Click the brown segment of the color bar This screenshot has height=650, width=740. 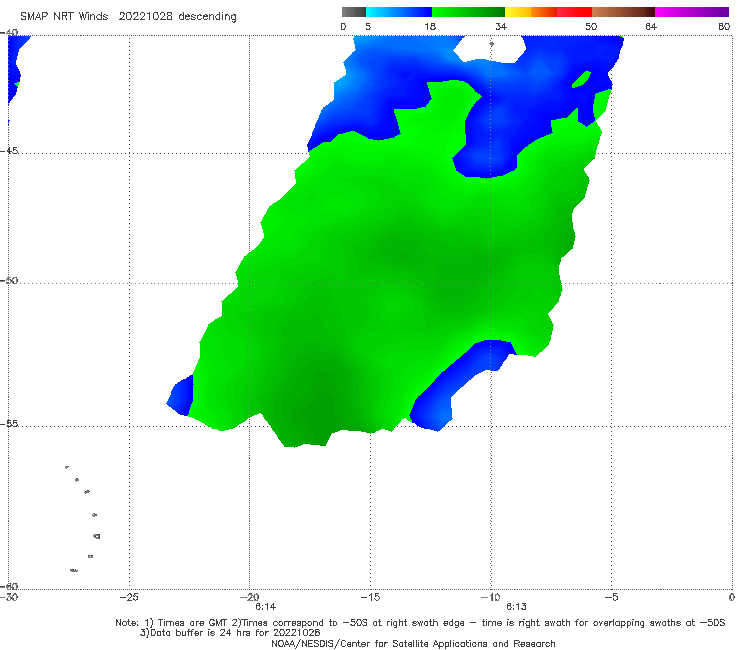(623, 12)
